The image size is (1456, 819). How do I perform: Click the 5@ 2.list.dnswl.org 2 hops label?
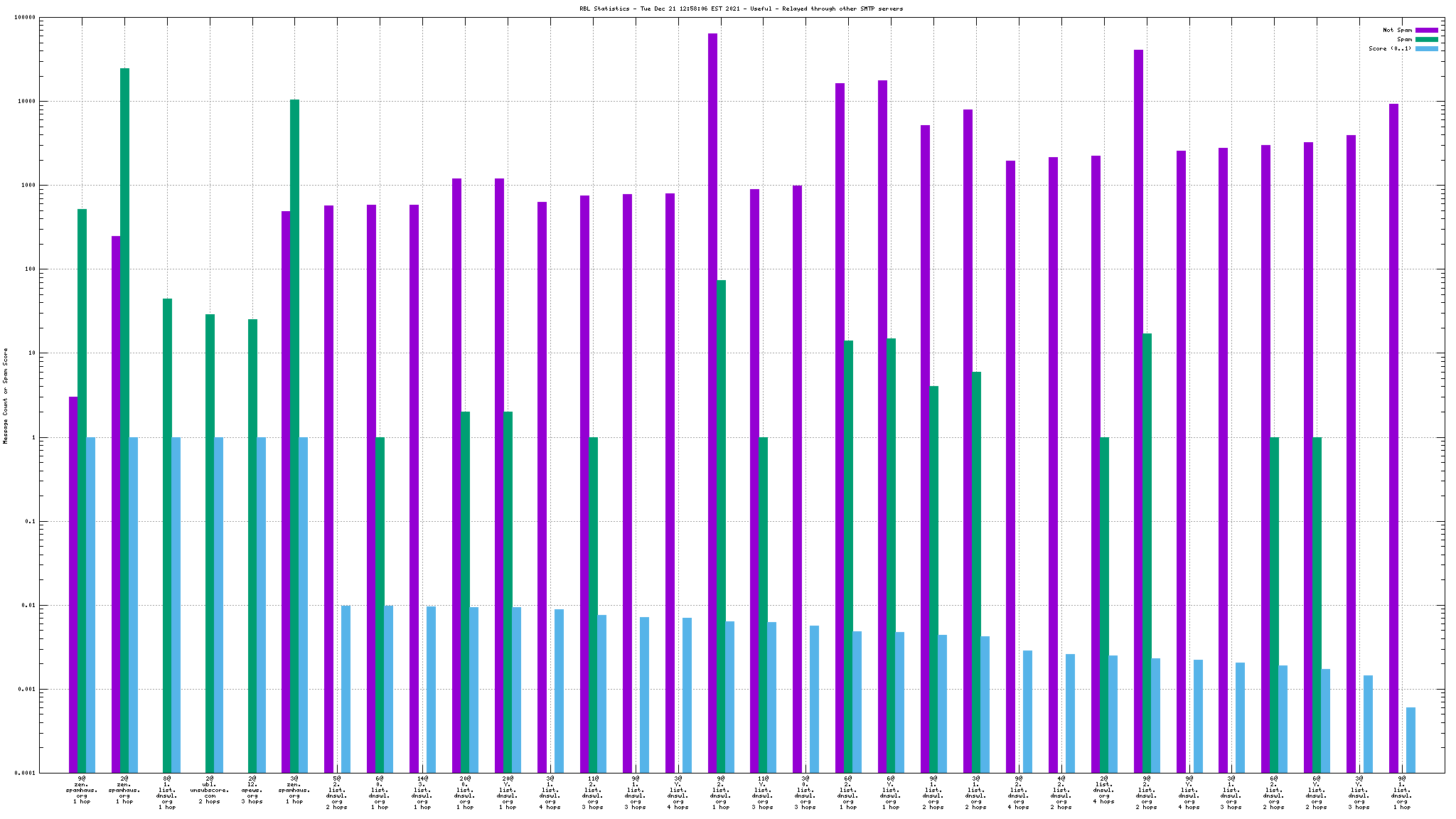tap(337, 793)
